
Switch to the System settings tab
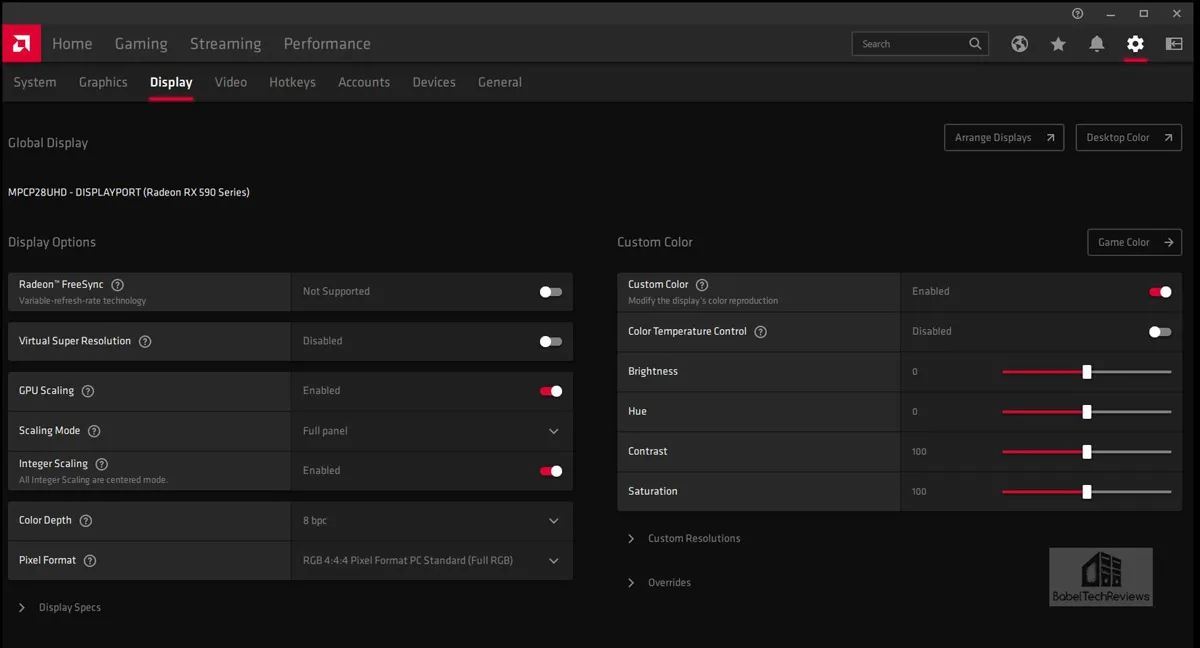(35, 82)
